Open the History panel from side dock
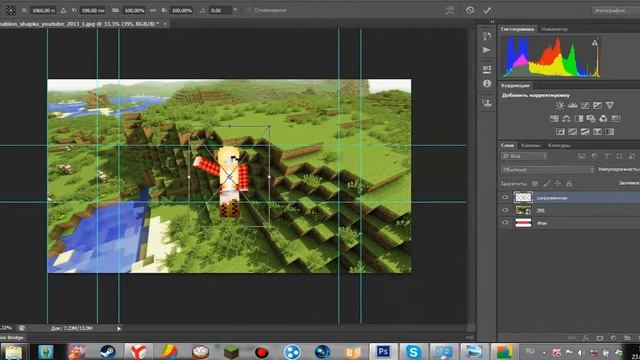This screenshot has height=360, width=640. [487, 36]
